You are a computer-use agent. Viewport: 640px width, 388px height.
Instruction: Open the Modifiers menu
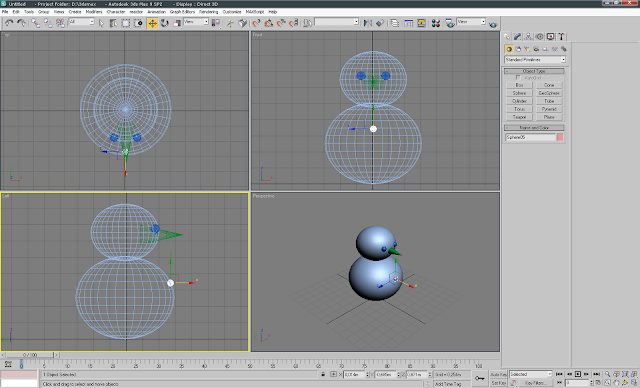coord(94,12)
